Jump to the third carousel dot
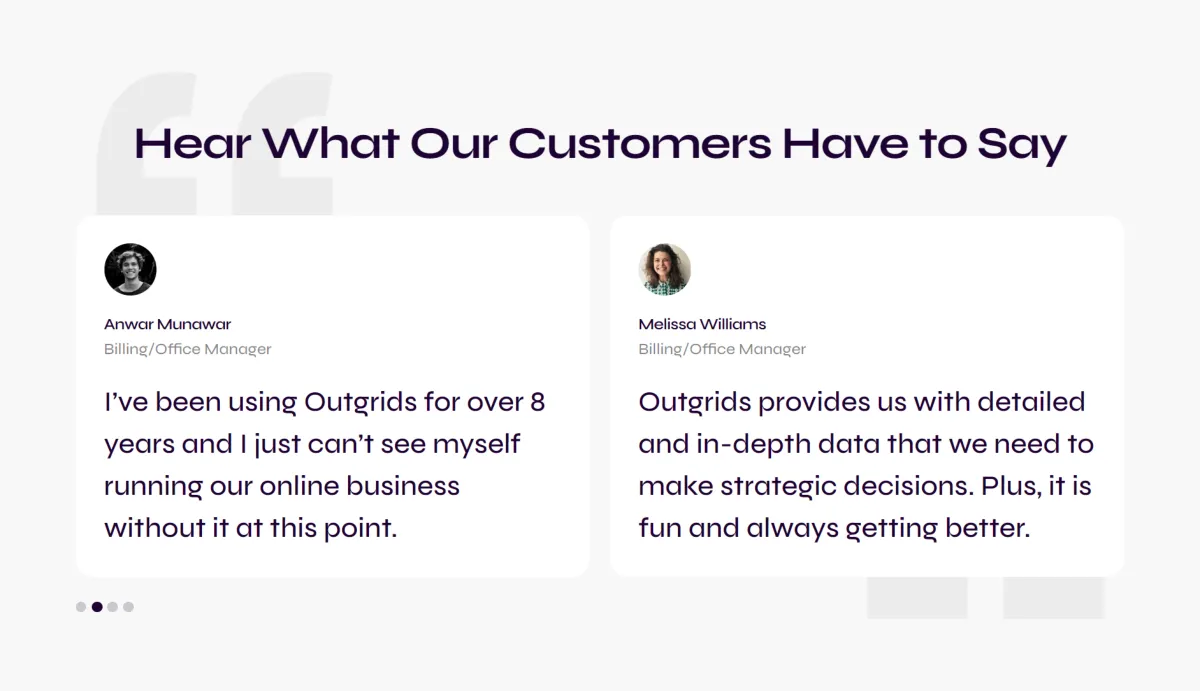Image resolution: width=1200 pixels, height=691 pixels. click(x=113, y=607)
